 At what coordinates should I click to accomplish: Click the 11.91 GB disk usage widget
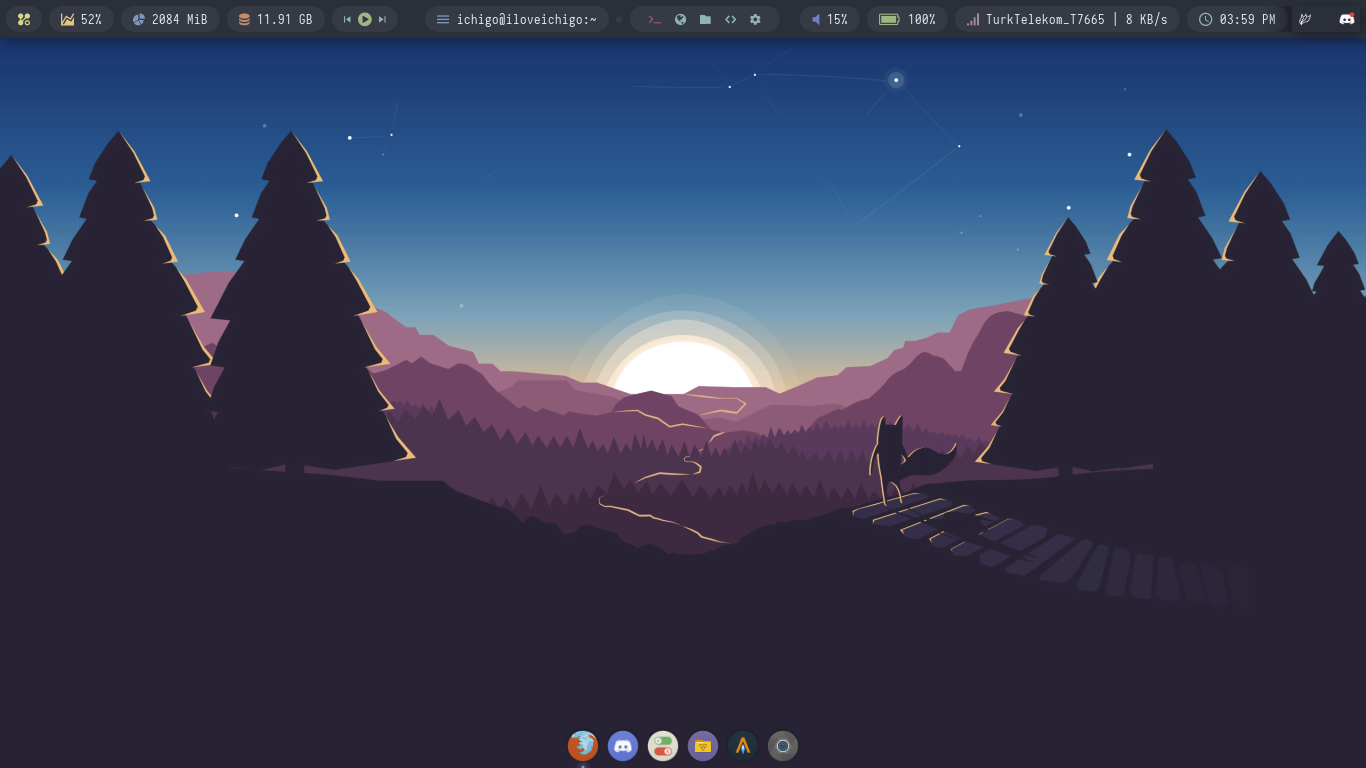point(275,19)
